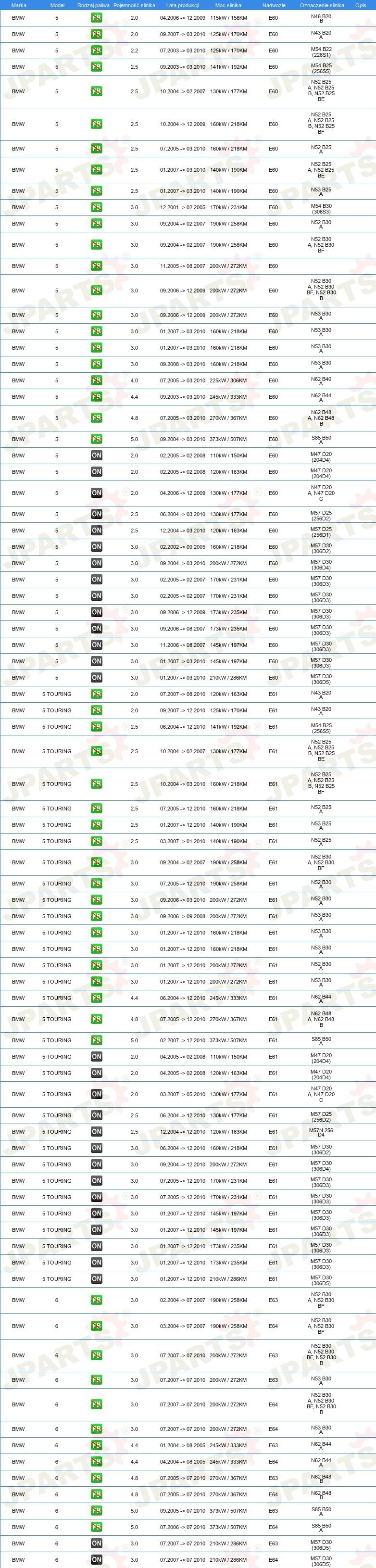Click diesel ON icon in E63 210kW / 286KM row
The height and width of the screenshot is (1568, 376).
coord(96,1543)
